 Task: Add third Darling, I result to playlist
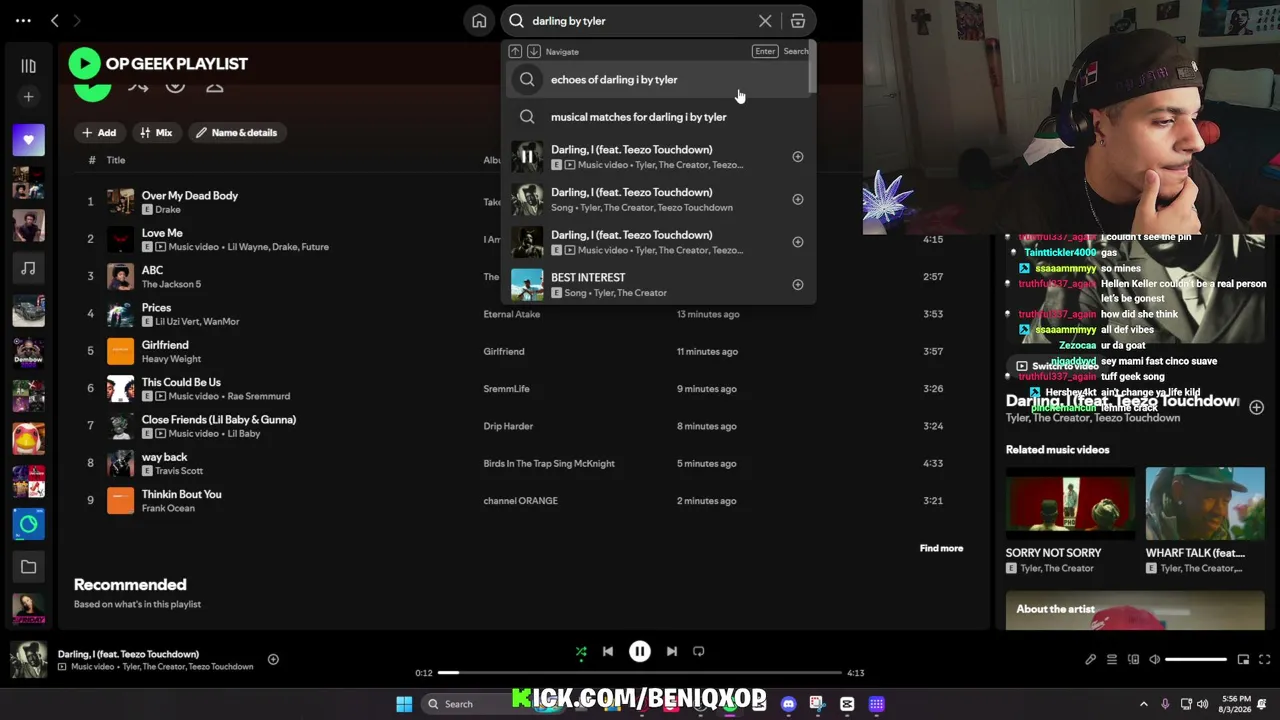[x=798, y=242]
